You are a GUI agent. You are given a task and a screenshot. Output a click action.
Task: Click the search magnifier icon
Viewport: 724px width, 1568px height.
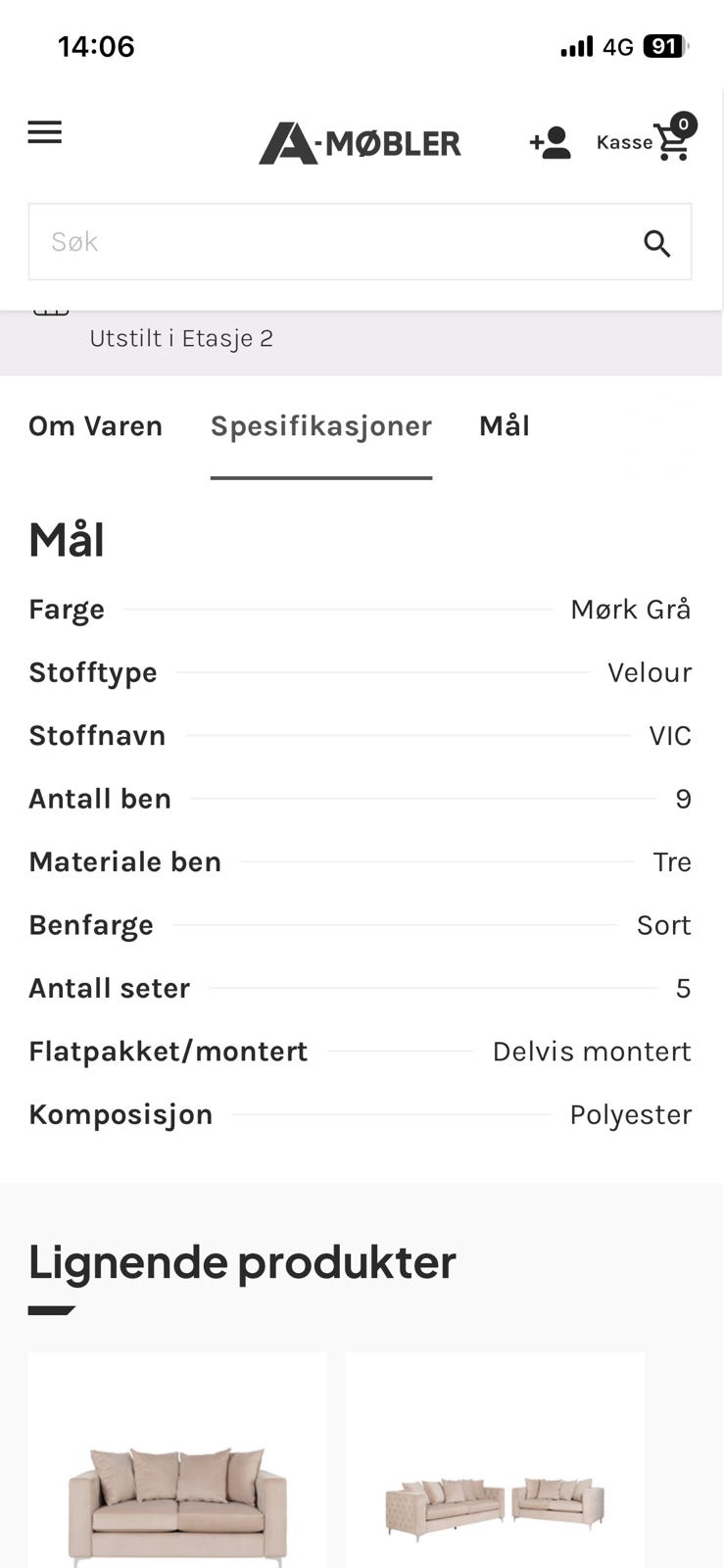657,242
